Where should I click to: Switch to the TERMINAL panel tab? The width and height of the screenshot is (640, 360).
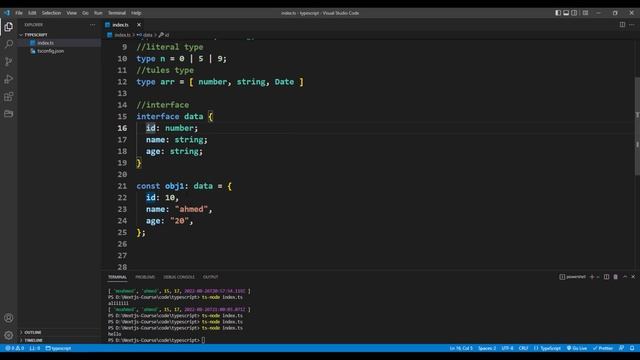(x=118, y=277)
